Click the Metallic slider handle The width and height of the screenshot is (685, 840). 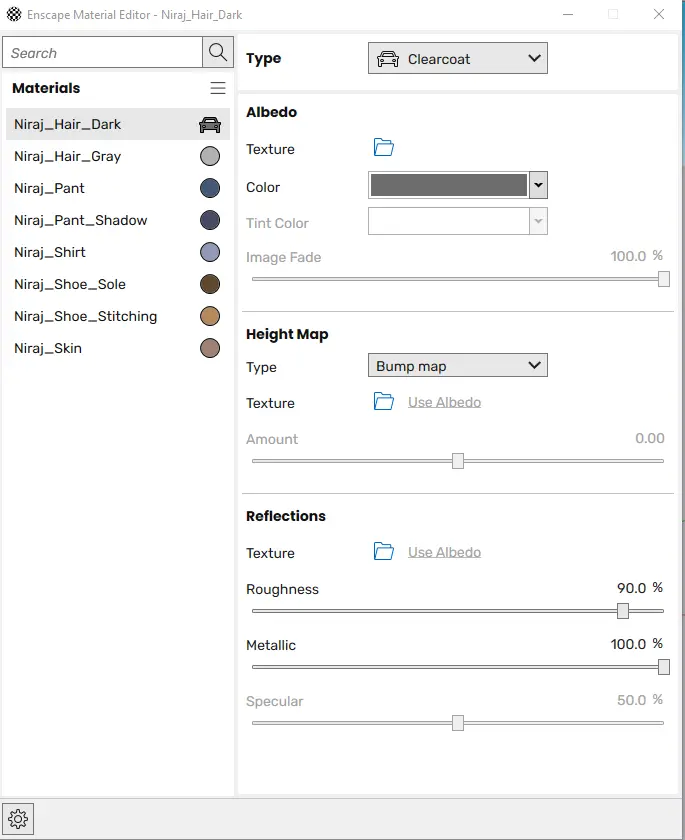point(663,667)
